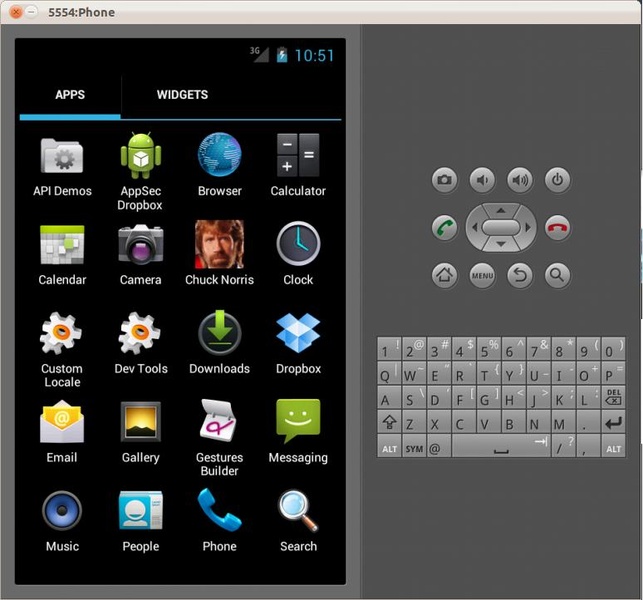643x600 pixels.
Task: Click the 1 key on emulator keyboard
Action: [x=389, y=349]
